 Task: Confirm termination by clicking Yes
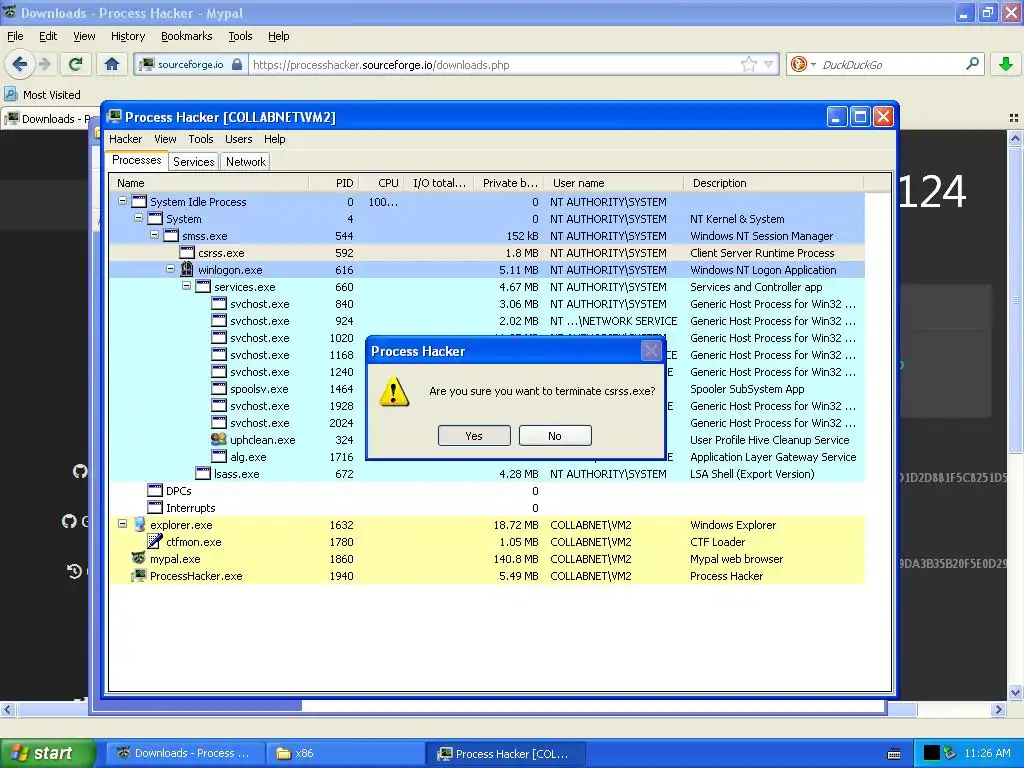coord(474,436)
